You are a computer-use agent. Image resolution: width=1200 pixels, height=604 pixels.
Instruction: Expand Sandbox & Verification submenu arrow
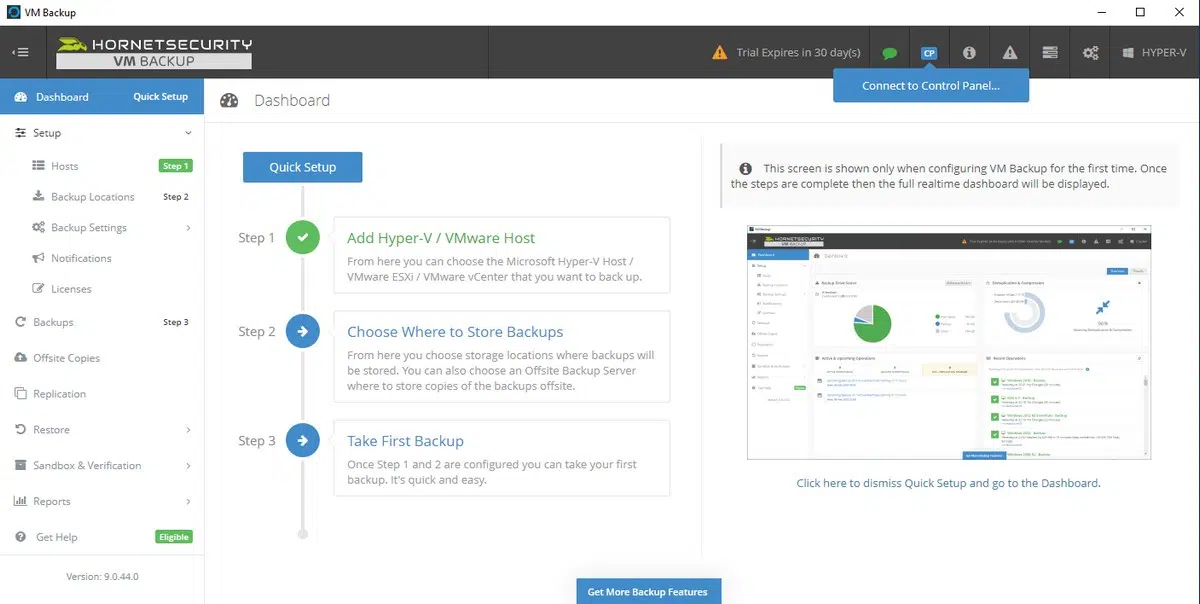pyautogui.click(x=188, y=466)
